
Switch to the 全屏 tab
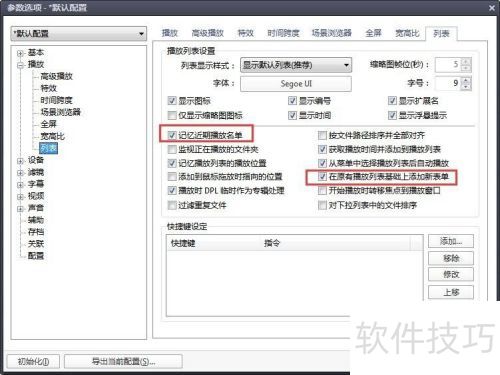click(x=373, y=33)
